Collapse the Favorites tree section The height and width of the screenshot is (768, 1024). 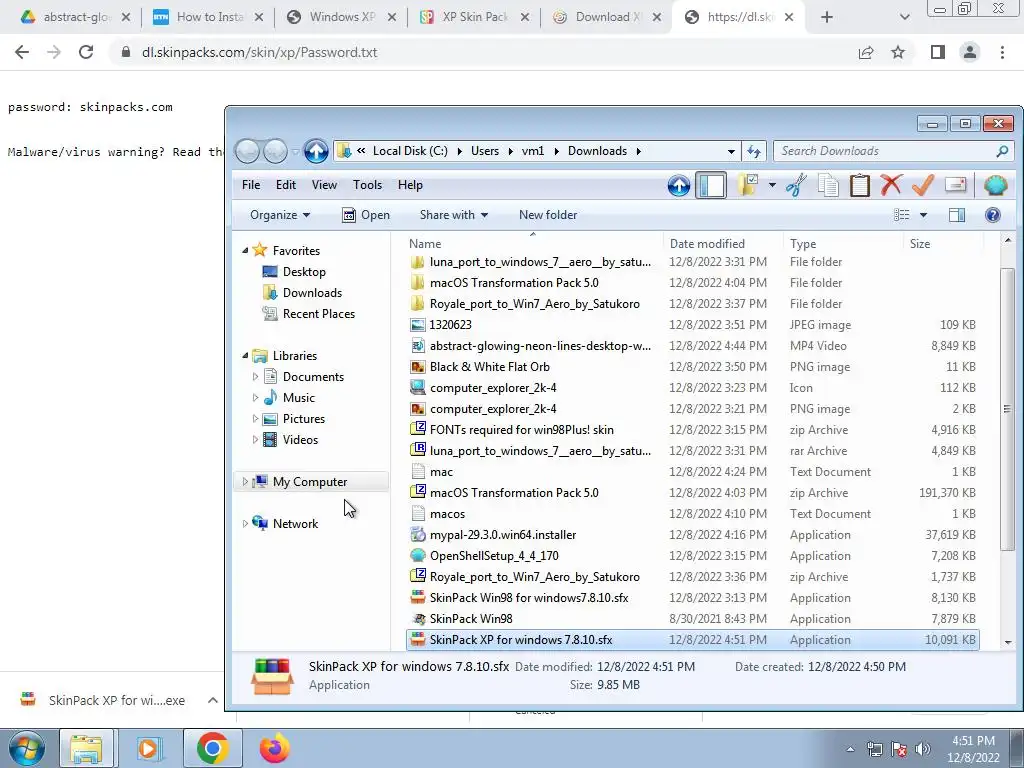point(246,251)
